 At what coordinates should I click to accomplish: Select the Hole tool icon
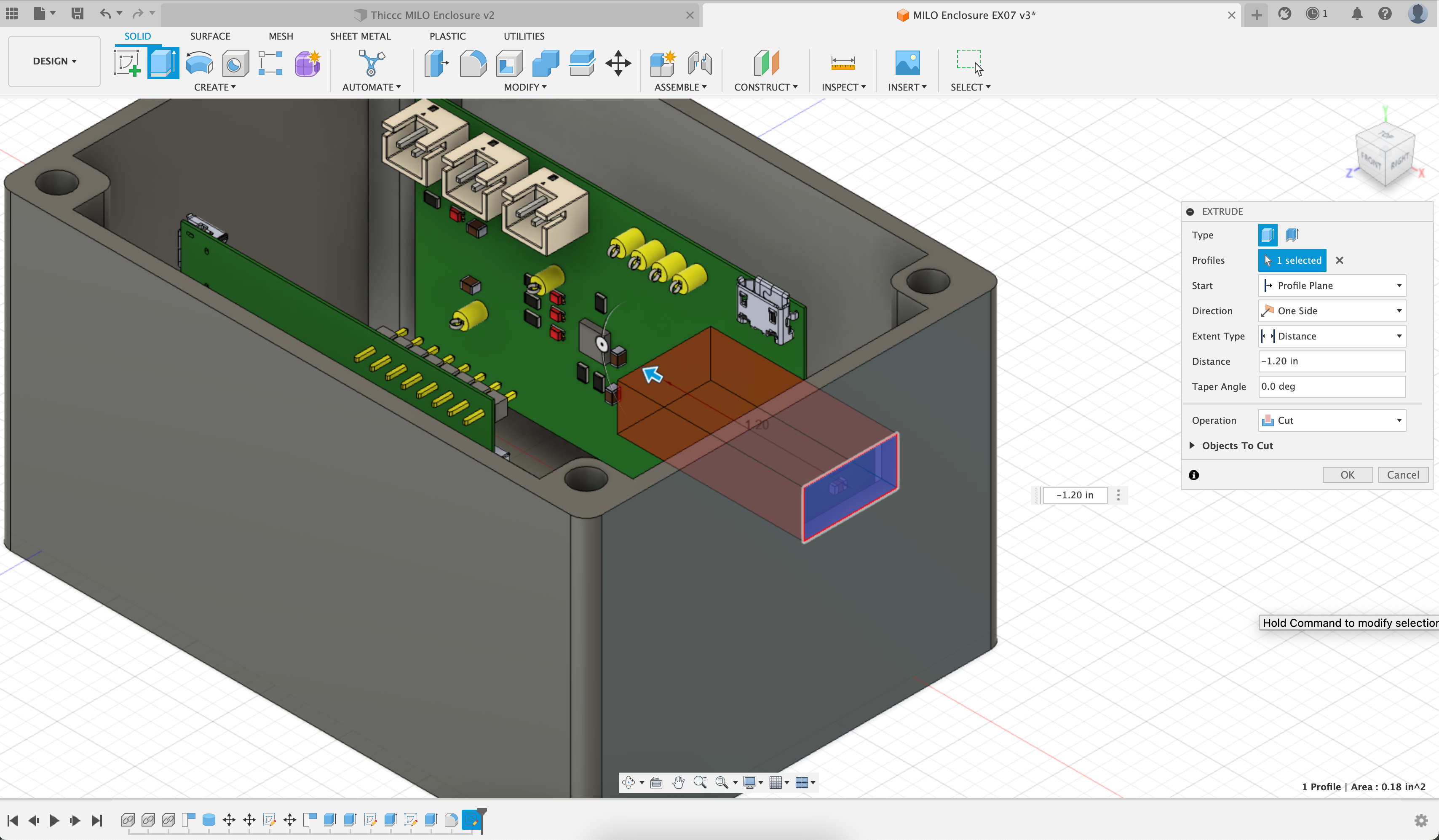coord(235,63)
